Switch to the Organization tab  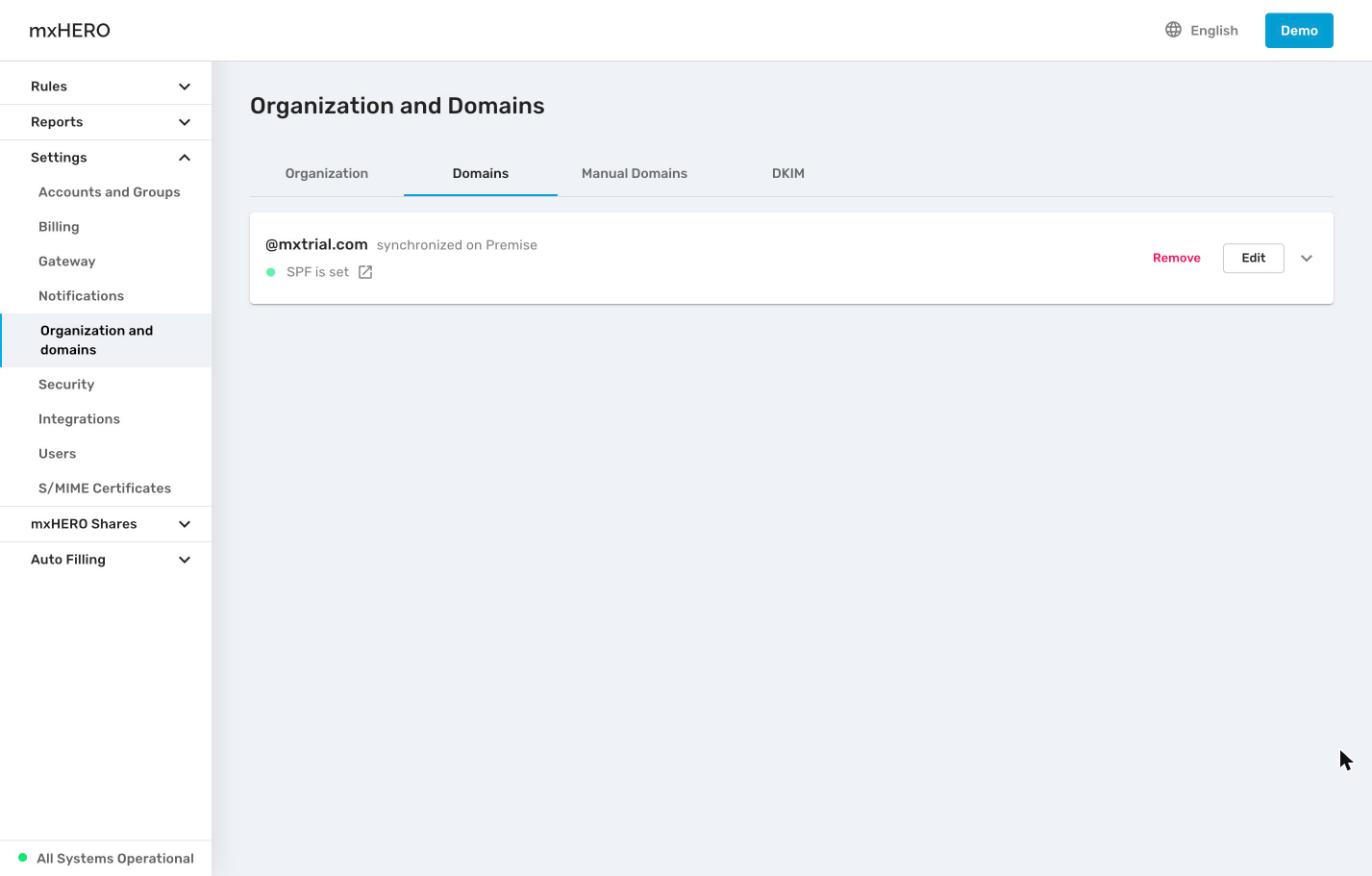327,174
